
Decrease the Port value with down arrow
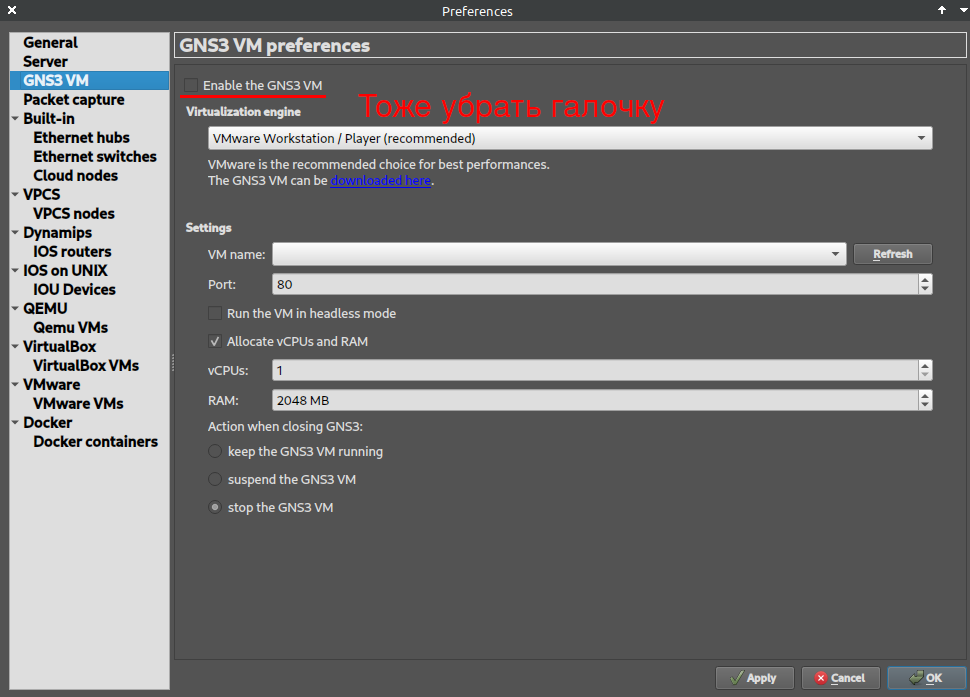pos(925,289)
